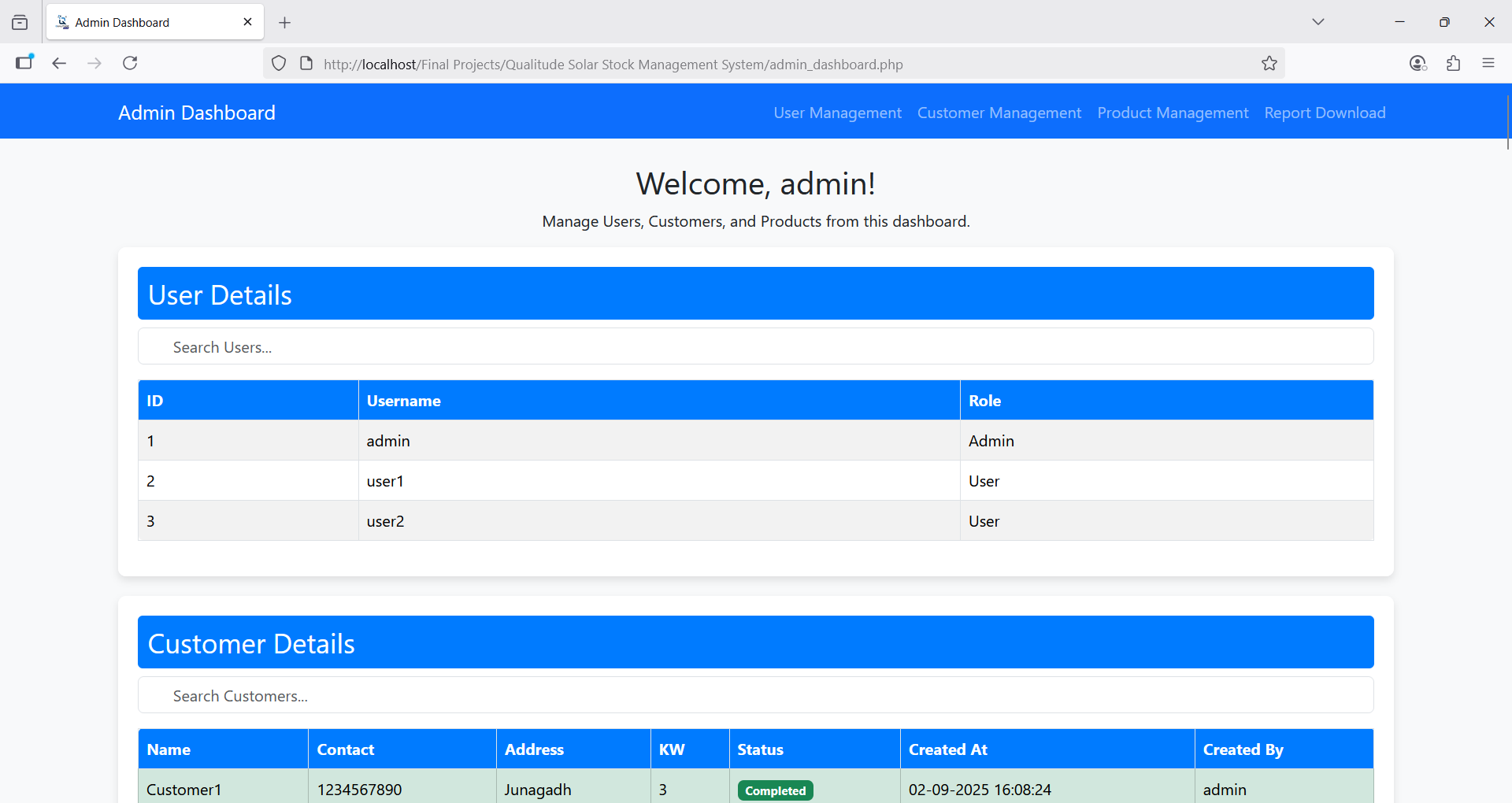Click the tracking protection shield icon
Image resolution: width=1512 pixels, height=803 pixels.
click(x=279, y=64)
